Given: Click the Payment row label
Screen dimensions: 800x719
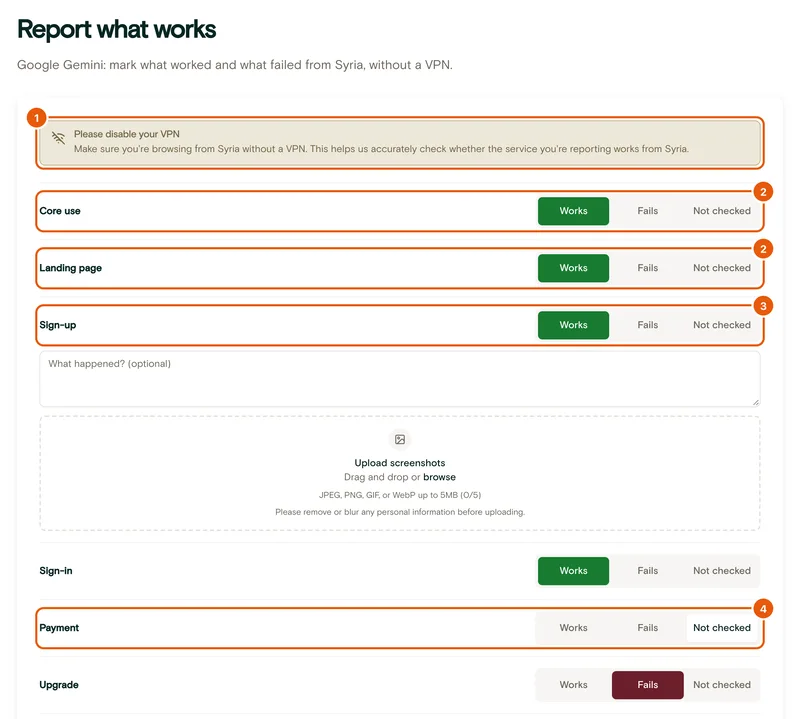Looking at the screenshot, I should tap(59, 628).
